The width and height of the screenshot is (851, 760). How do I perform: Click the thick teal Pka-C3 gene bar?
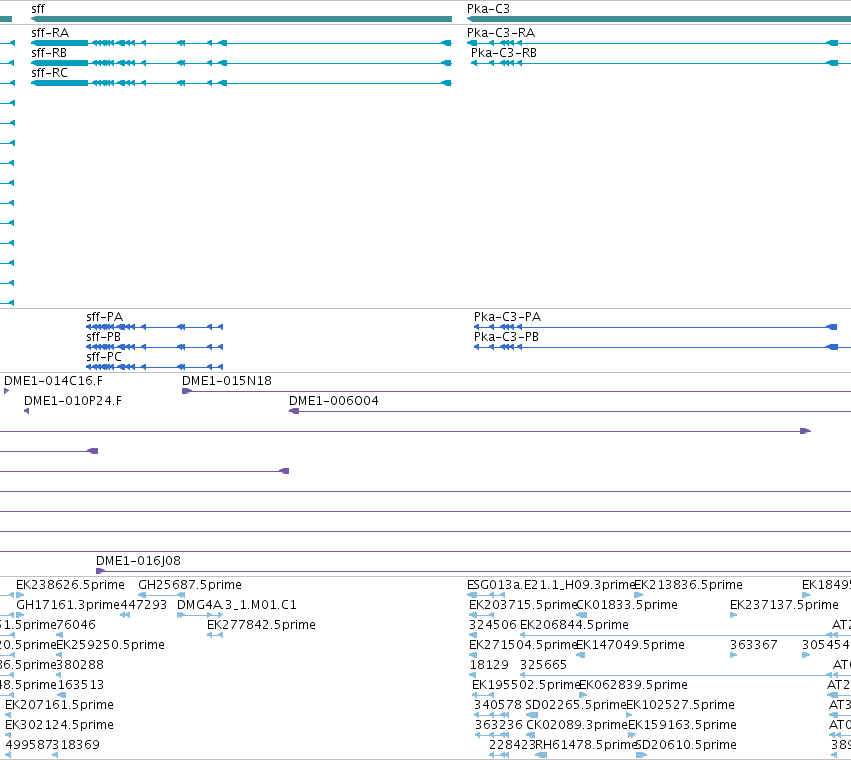659,19
